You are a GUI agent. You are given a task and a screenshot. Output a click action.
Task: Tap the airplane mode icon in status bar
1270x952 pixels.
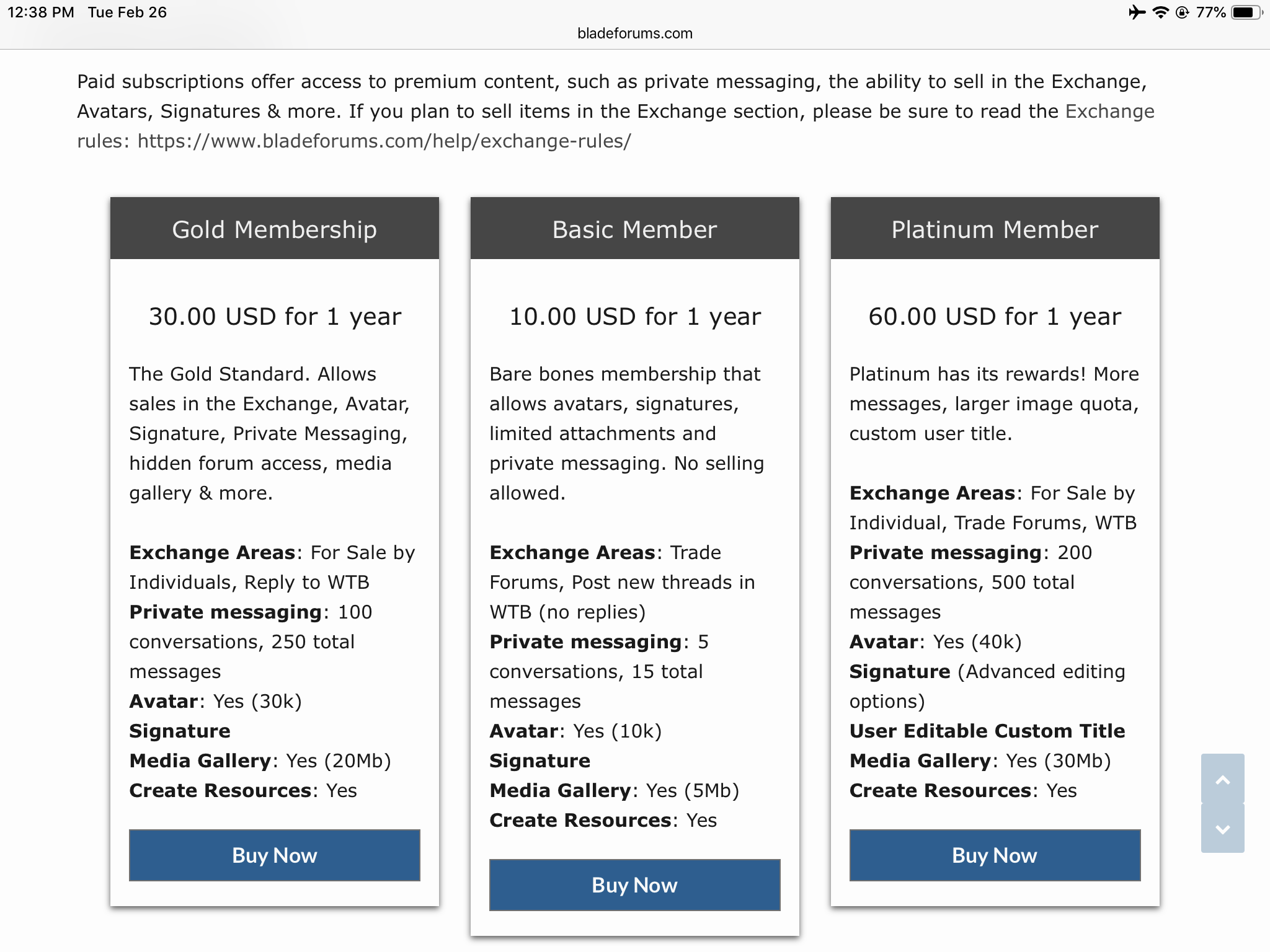coord(1137,12)
